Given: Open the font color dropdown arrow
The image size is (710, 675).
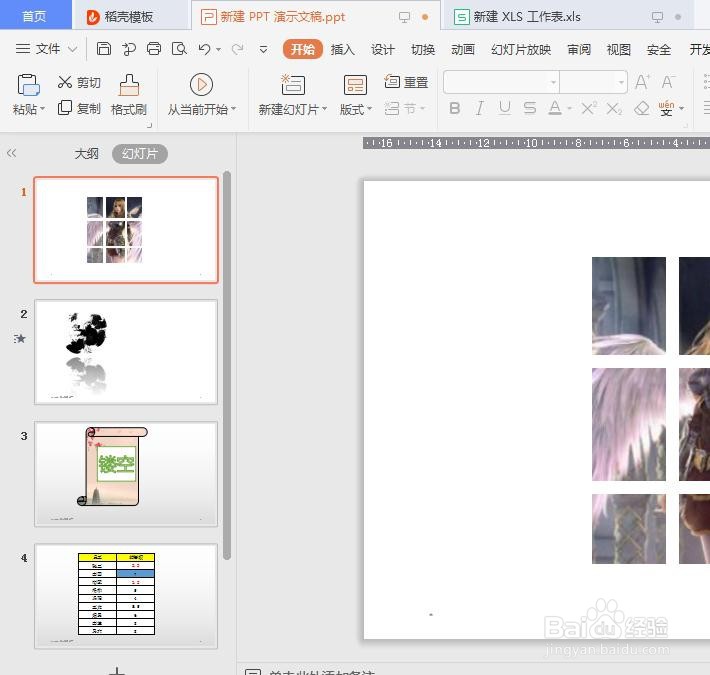Looking at the screenshot, I should (570, 109).
